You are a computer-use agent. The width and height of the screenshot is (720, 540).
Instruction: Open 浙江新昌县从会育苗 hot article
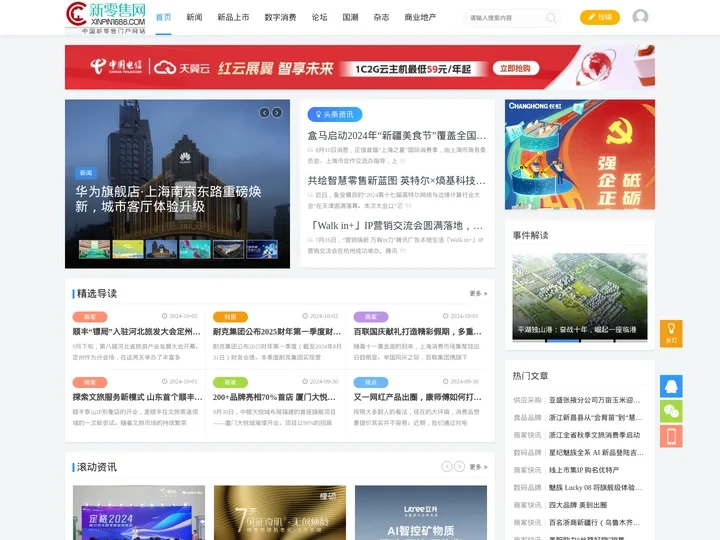pos(596,417)
